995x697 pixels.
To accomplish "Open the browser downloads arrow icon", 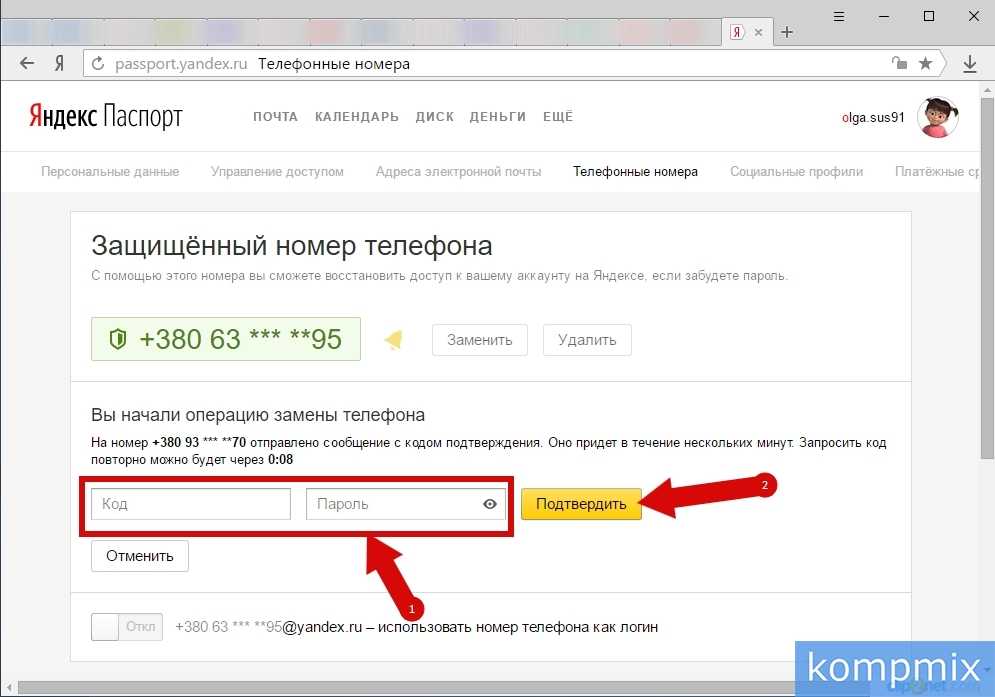I will (969, 63).
